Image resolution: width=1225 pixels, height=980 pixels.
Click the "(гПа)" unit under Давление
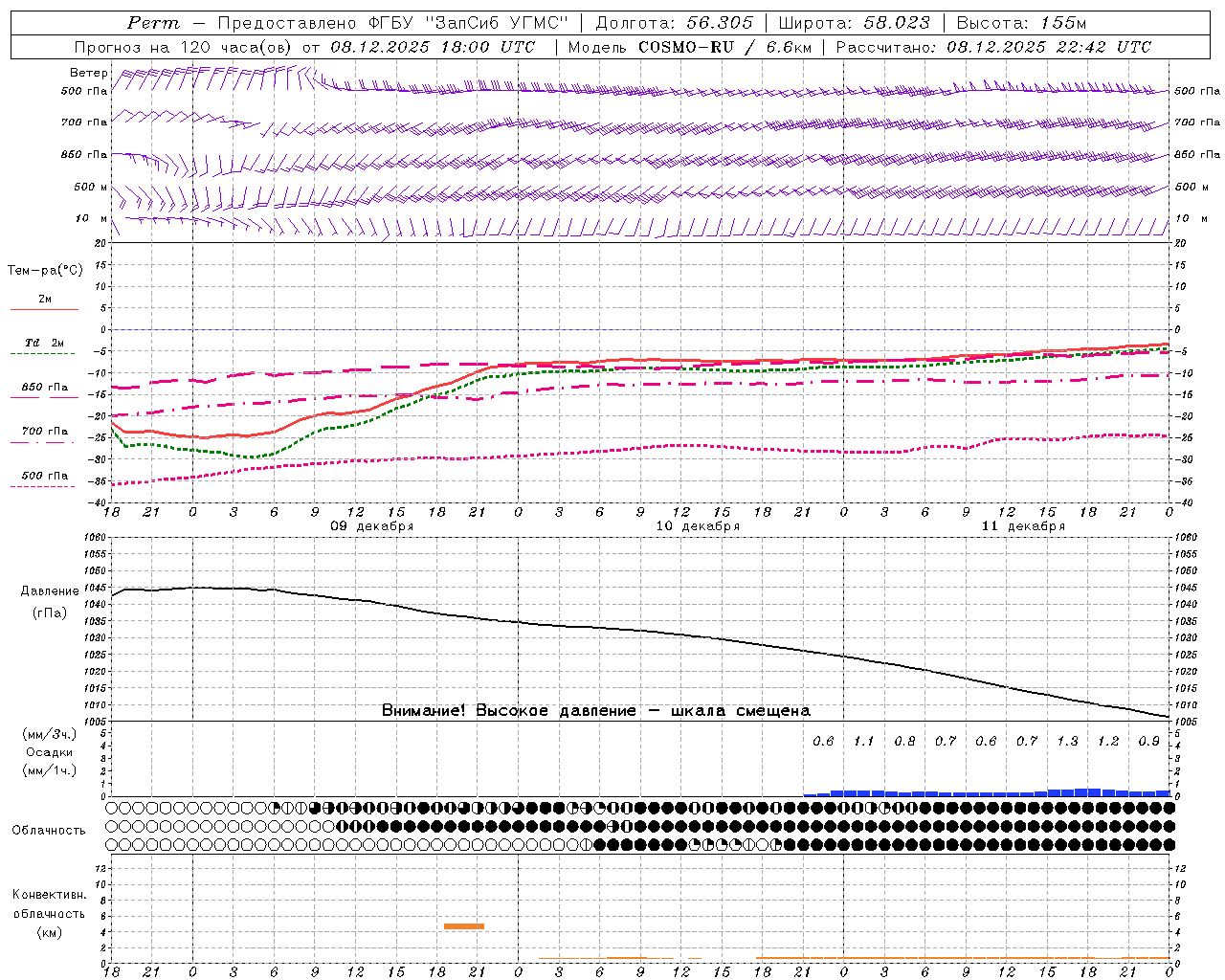coord(50,612)
